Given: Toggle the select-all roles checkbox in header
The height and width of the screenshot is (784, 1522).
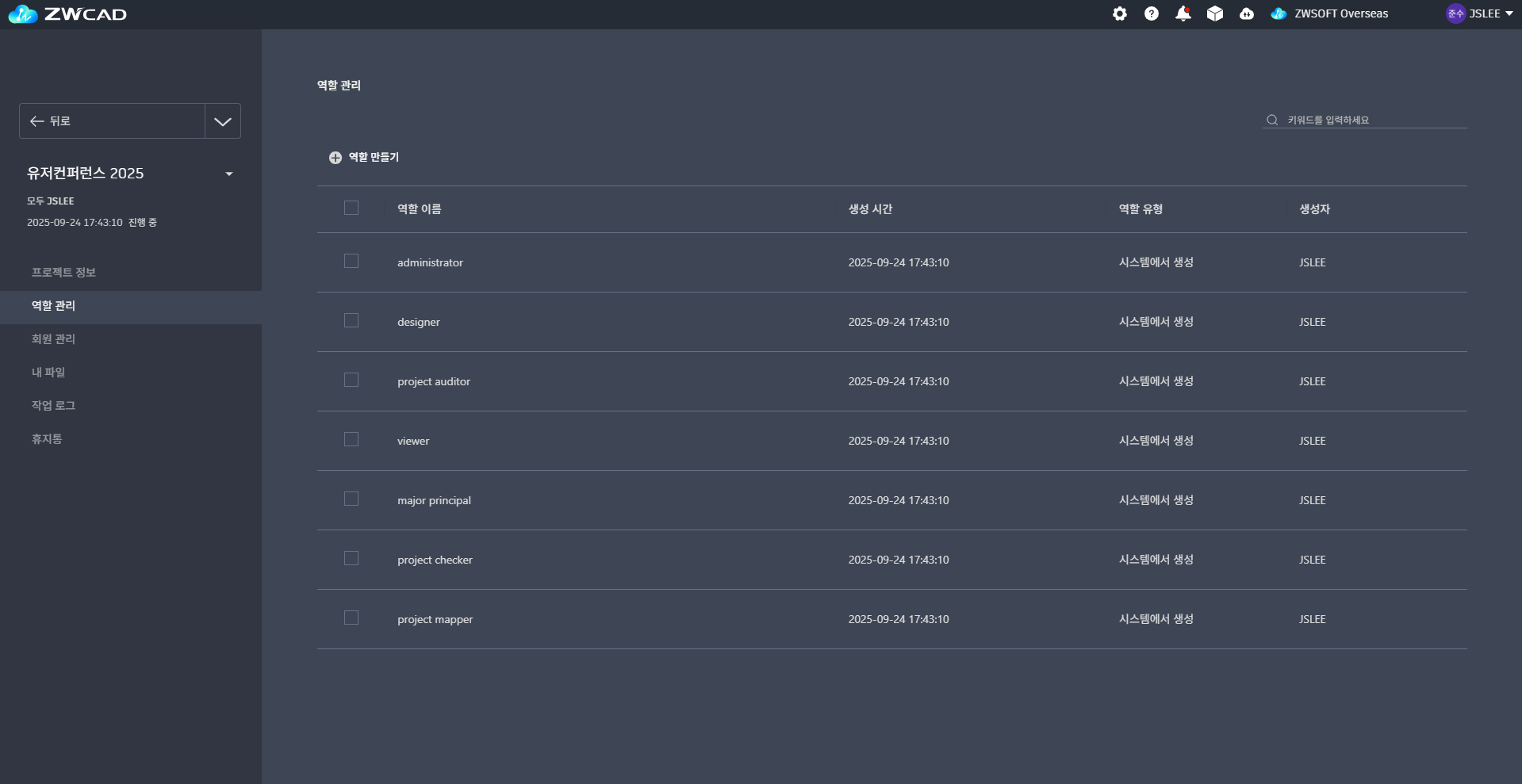Looking at the screenshot, I should click(351, 208).
